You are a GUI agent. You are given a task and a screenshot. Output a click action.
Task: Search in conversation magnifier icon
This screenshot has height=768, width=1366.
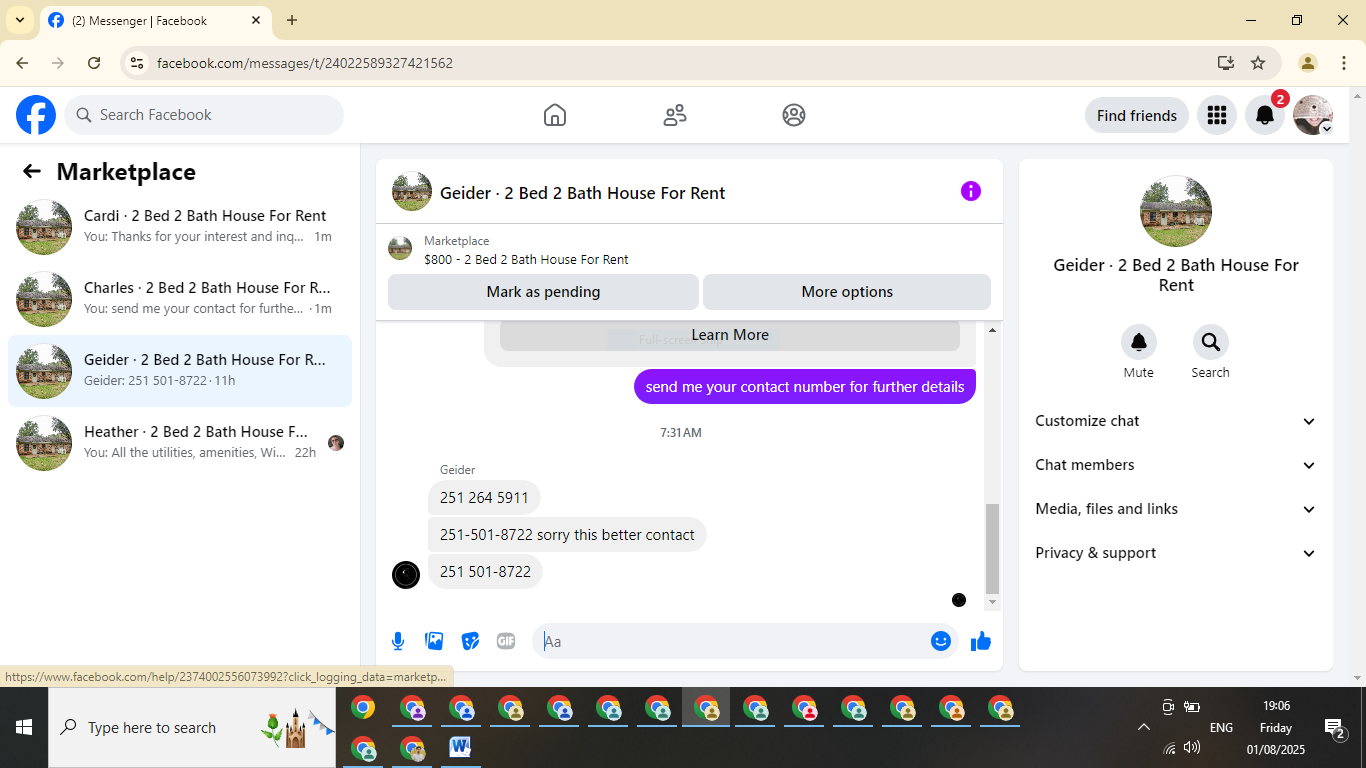[x=1211, y=343]
